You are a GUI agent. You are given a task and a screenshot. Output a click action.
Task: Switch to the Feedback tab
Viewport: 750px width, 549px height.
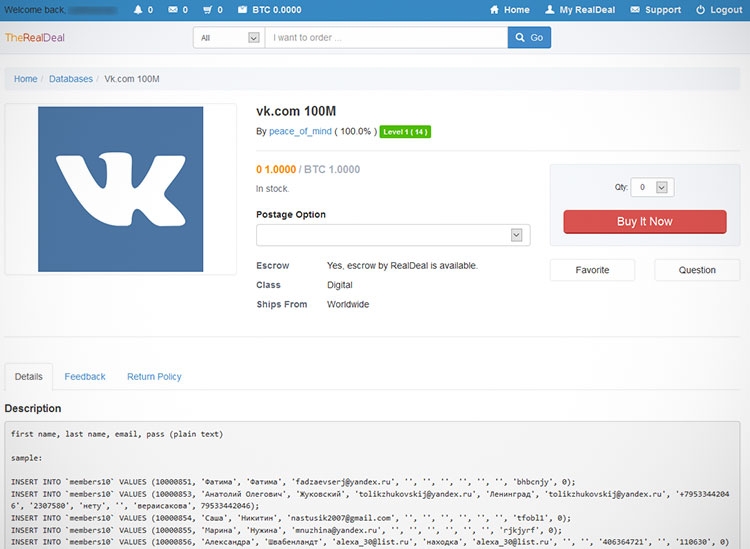pos(85,377)
